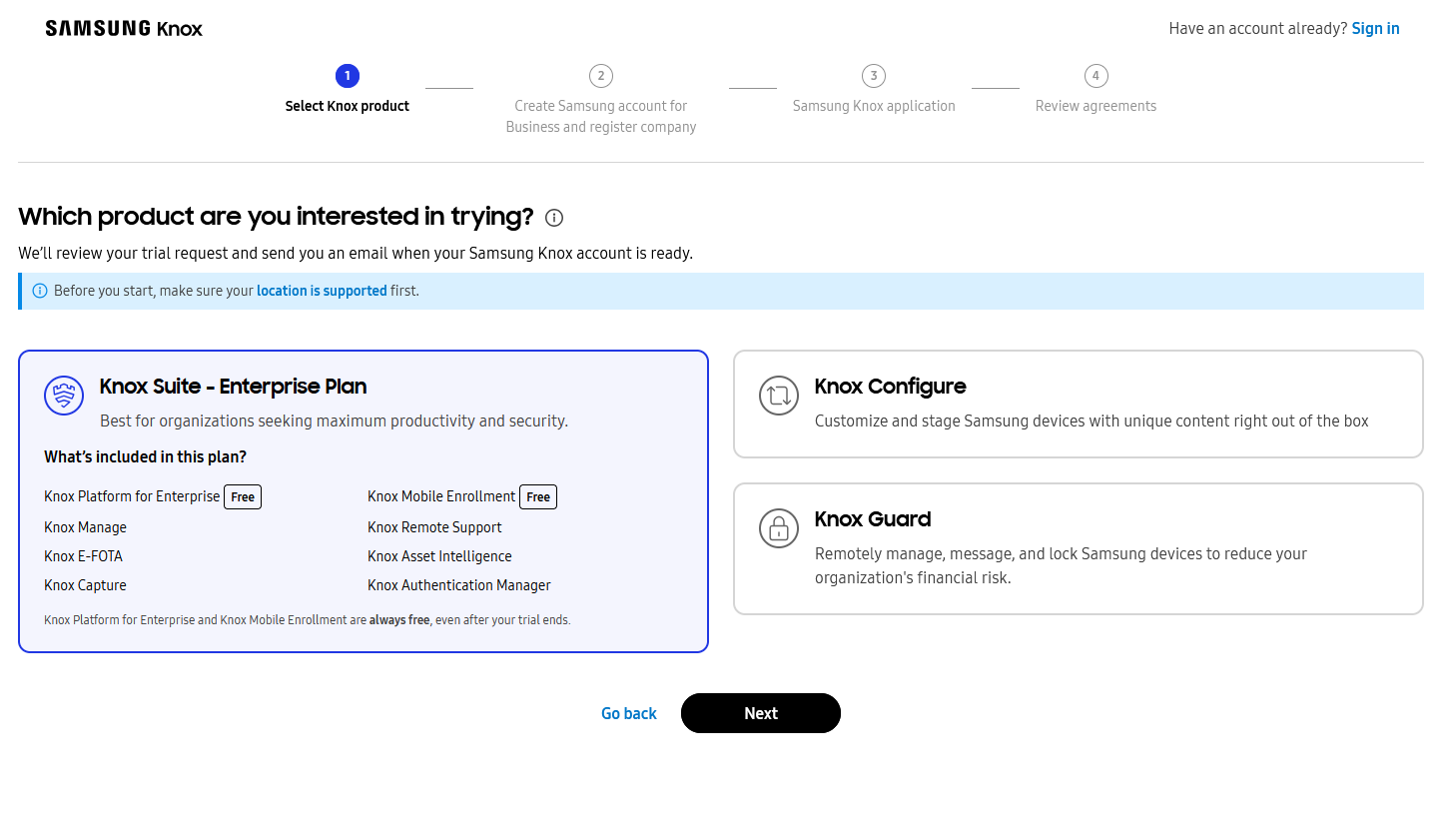Click Create Samsung account for Business step label

pos(601,116)
